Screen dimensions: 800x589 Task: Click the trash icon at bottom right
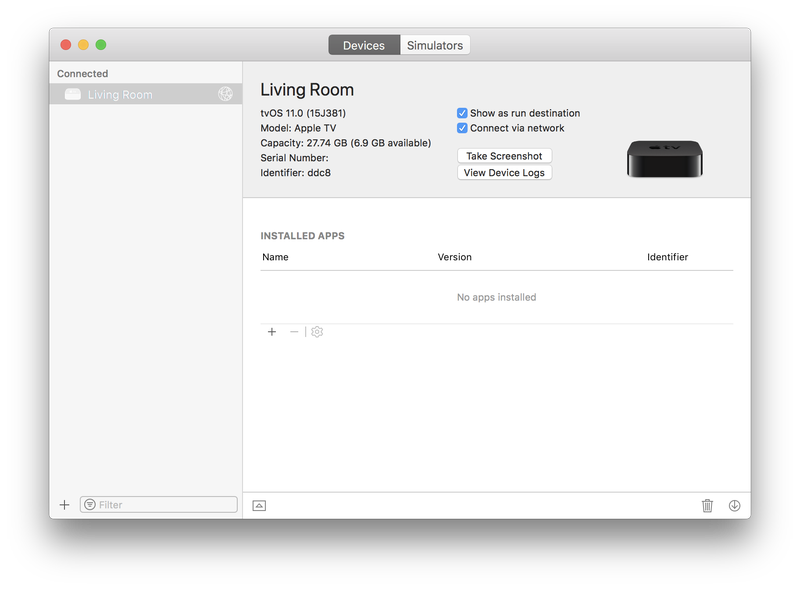(x=707, y=505)
